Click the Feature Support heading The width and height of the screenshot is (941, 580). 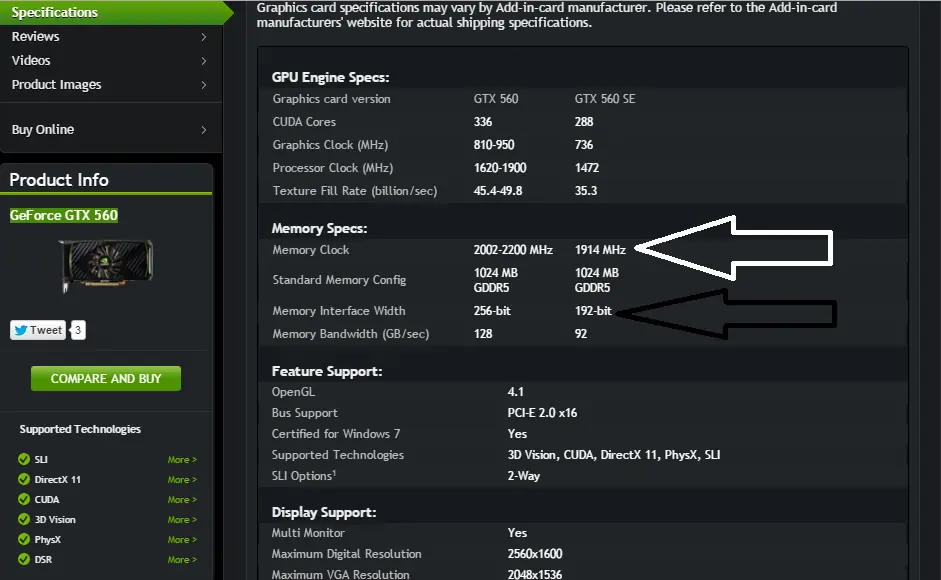pos(326,371)
